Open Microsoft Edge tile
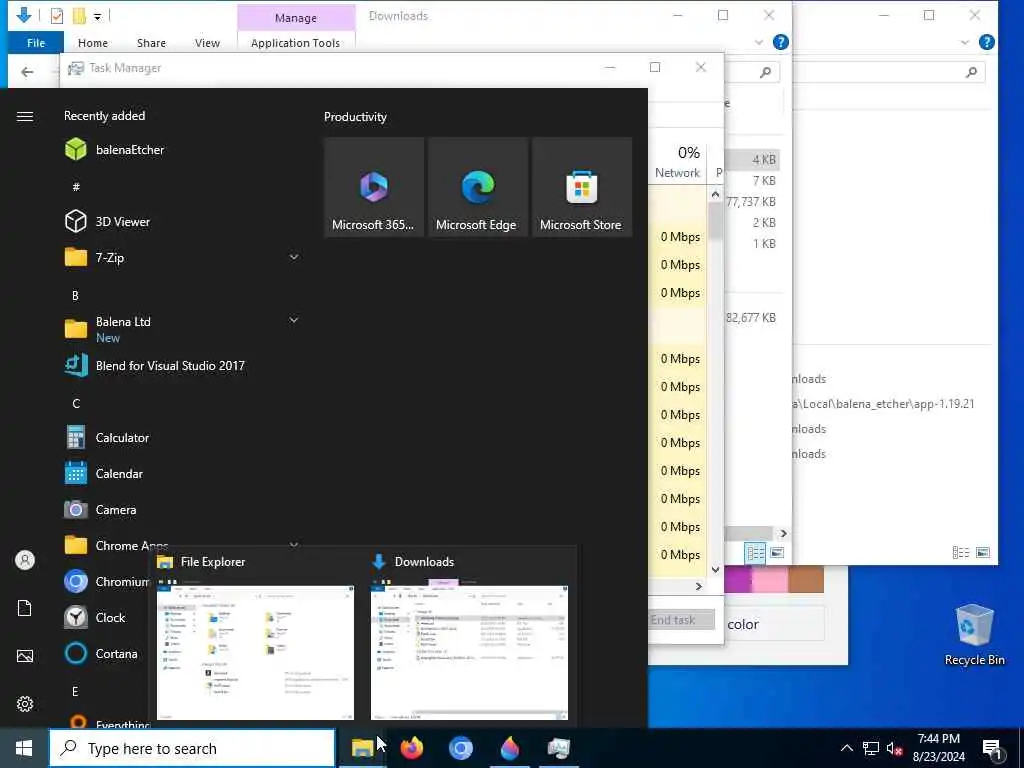 (x=477, y=187)
